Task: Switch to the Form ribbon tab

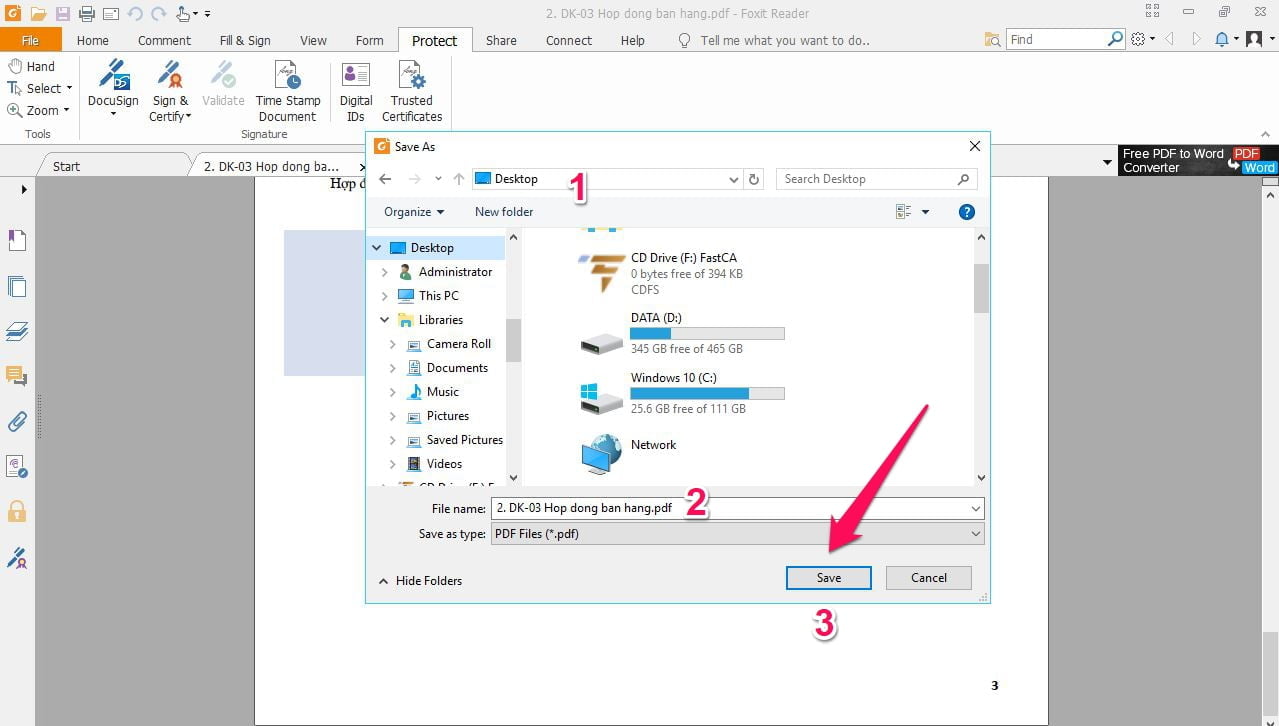Action: [x=369, y=40]
